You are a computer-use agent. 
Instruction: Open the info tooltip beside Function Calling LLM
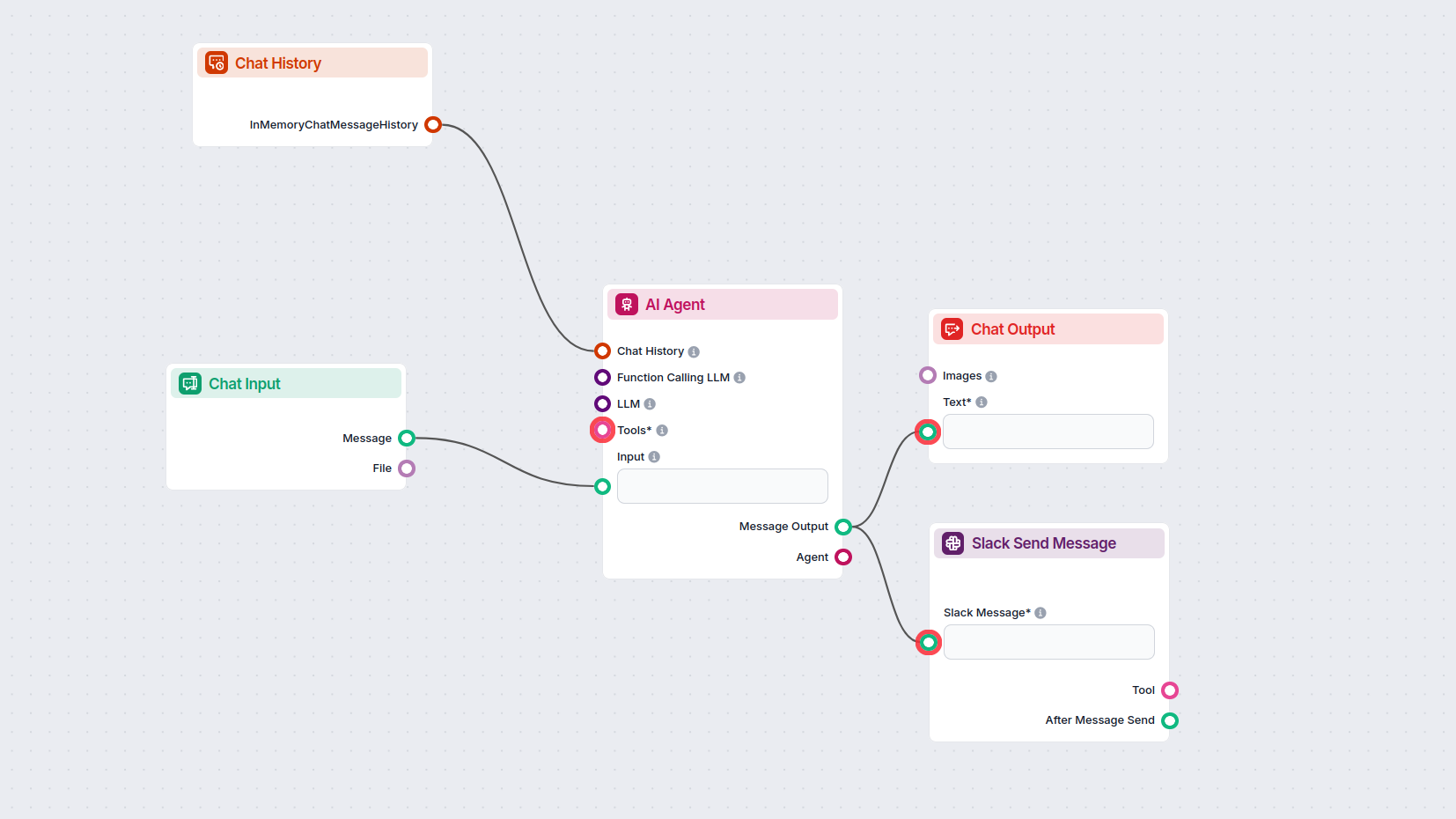tap(740, 377)
